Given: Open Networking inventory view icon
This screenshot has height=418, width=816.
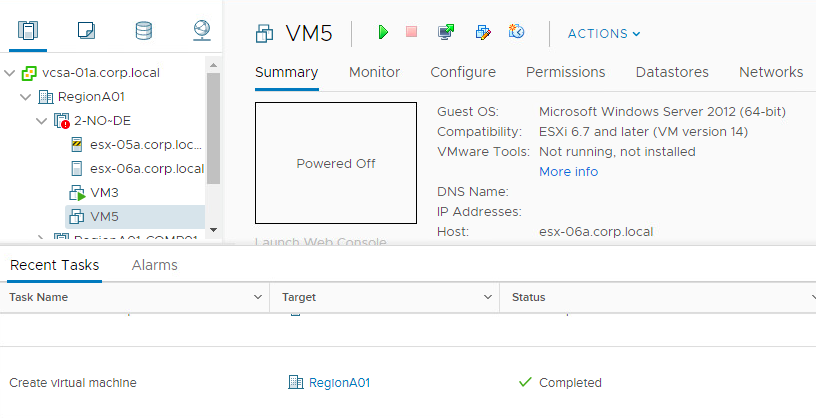Looking at the screenshot, I should click(x=202, y=30).
